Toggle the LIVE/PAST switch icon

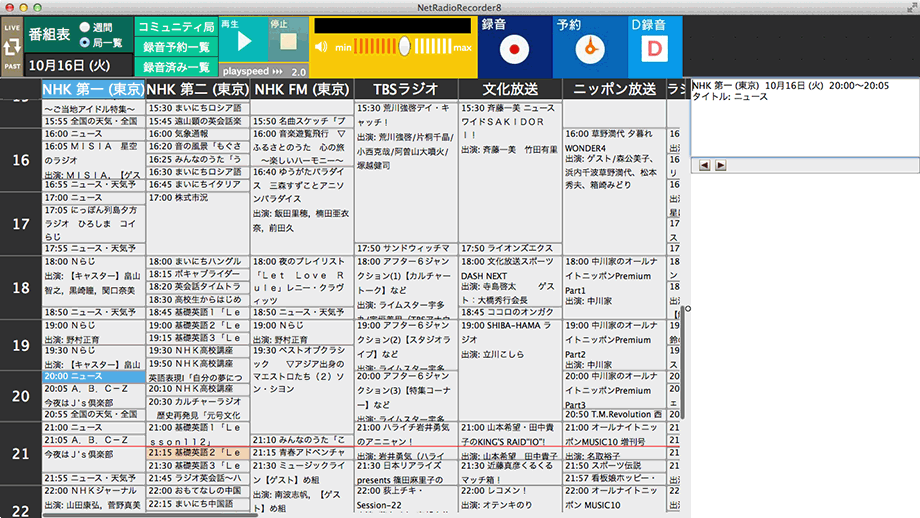12,46
